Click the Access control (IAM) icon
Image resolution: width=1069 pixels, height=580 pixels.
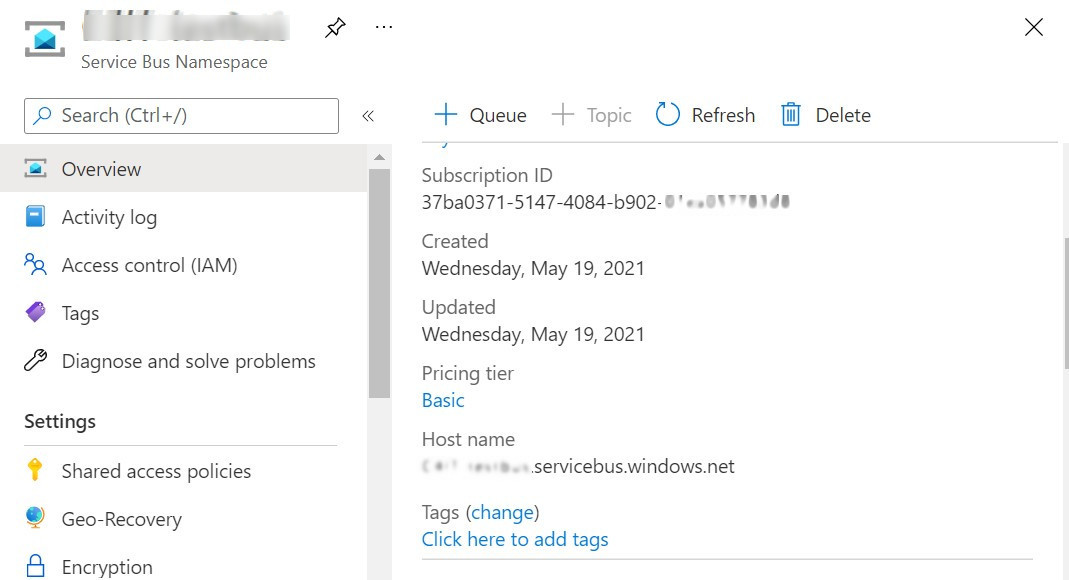35,265
